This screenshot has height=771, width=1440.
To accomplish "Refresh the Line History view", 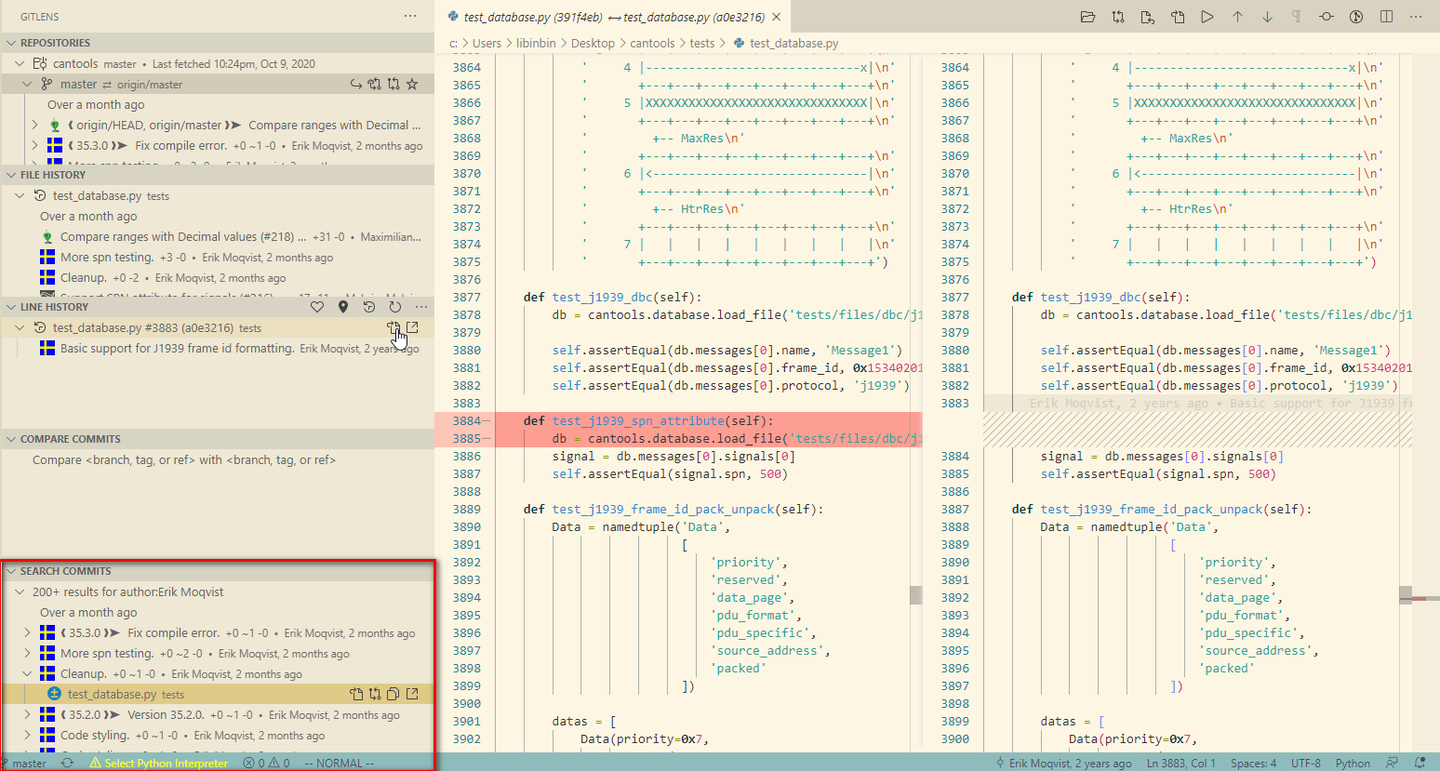I will [395, 307].
